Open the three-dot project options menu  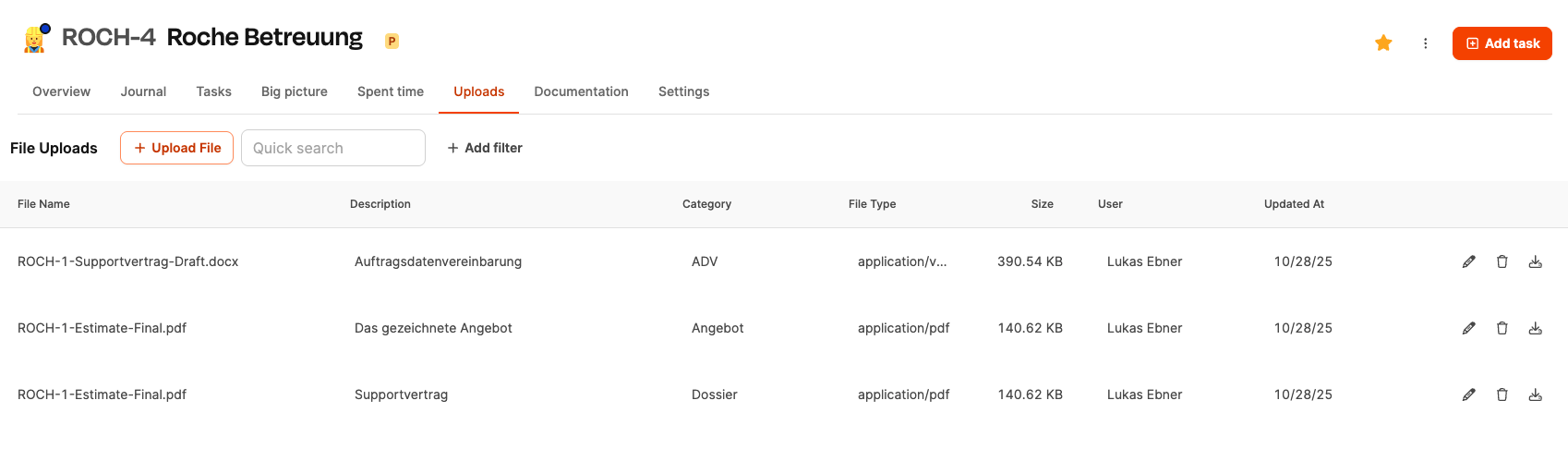(x=1426, y=43)
